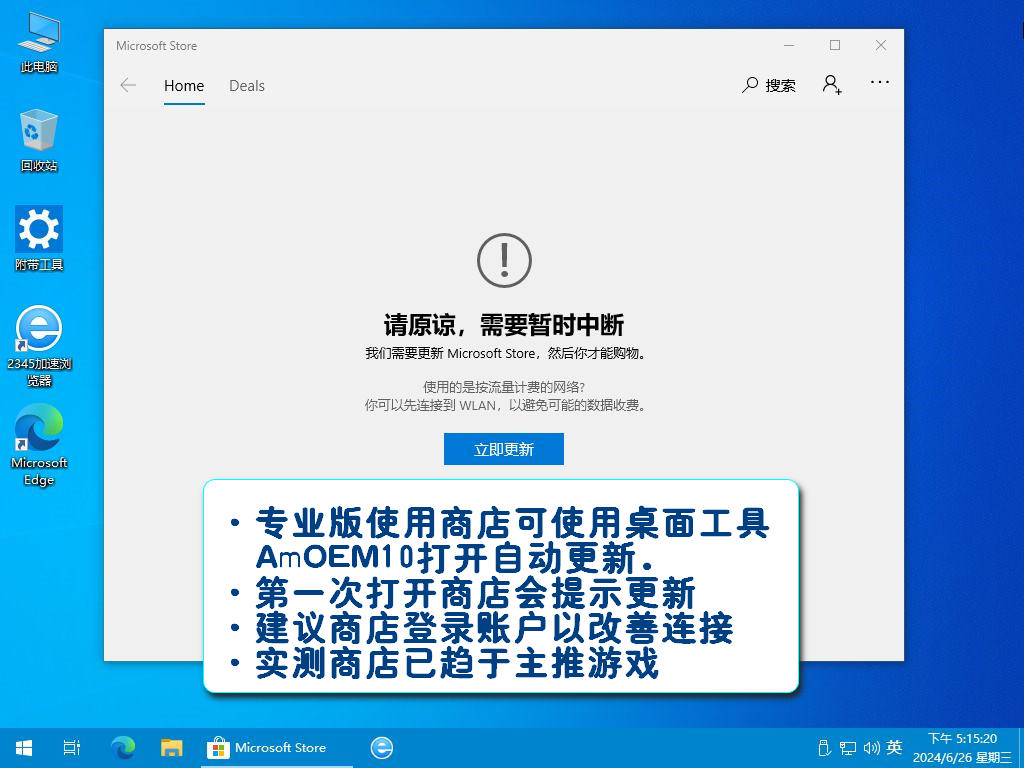The width and height of the screenshot is (1024, 768).
Task: Select the 回收站 Recycle Bin icon
Action: pos(39,140)
